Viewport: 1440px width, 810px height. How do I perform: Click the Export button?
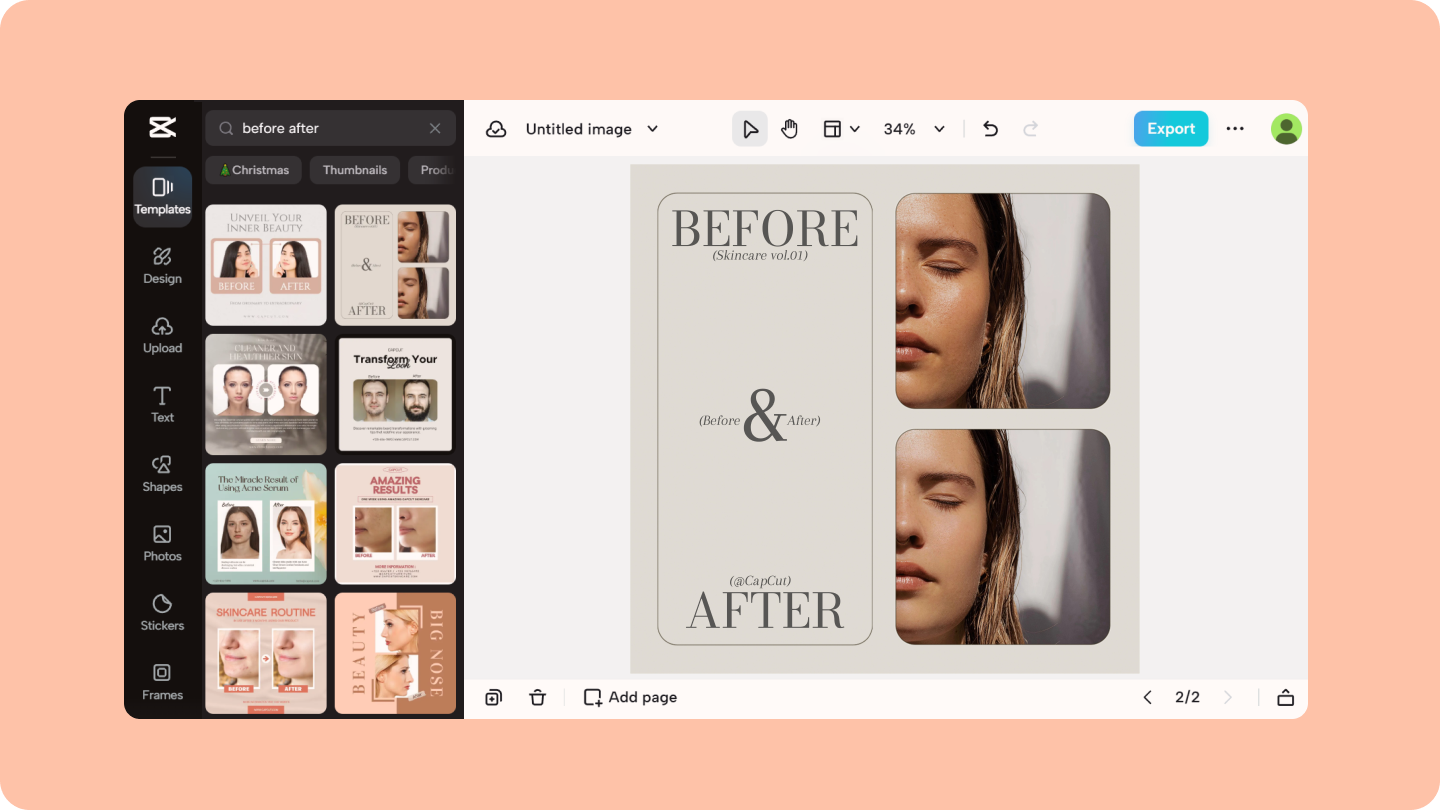point(1170,128)
